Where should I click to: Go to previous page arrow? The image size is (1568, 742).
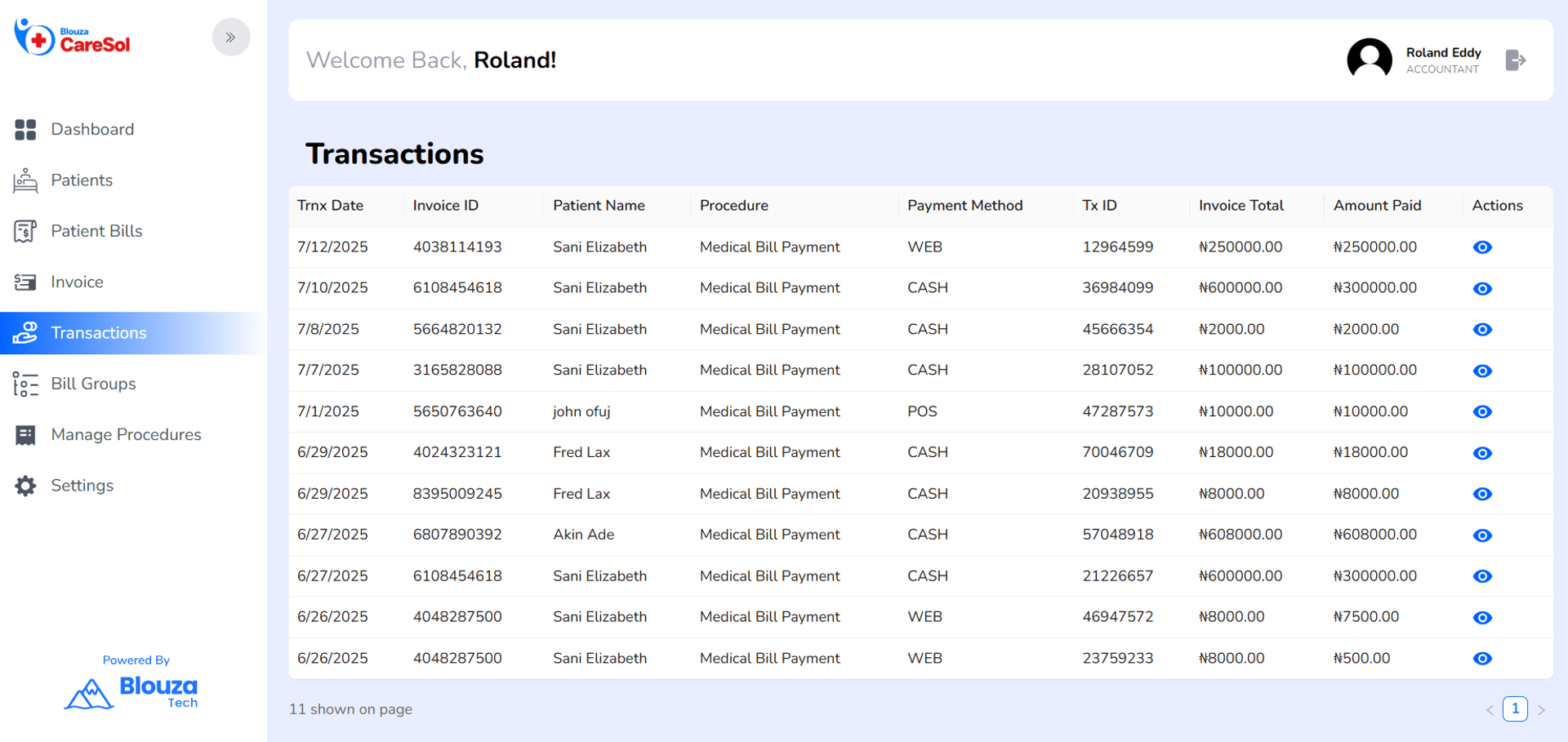1490,710
